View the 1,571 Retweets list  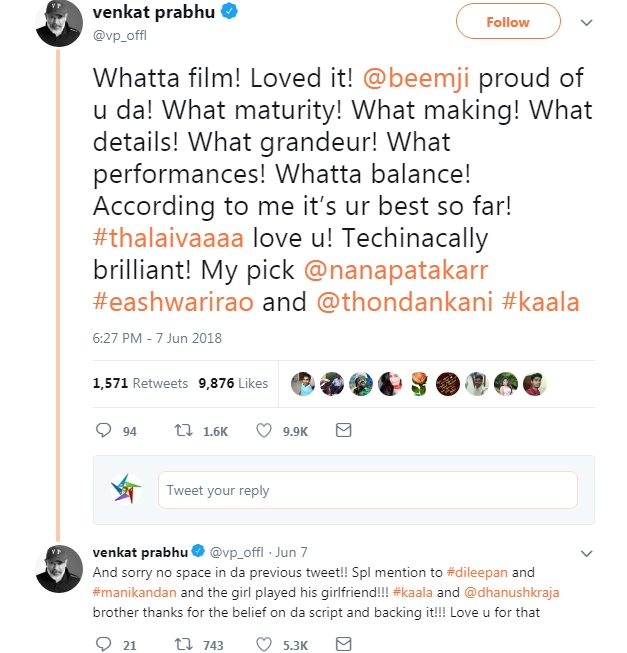coord(140,383)
